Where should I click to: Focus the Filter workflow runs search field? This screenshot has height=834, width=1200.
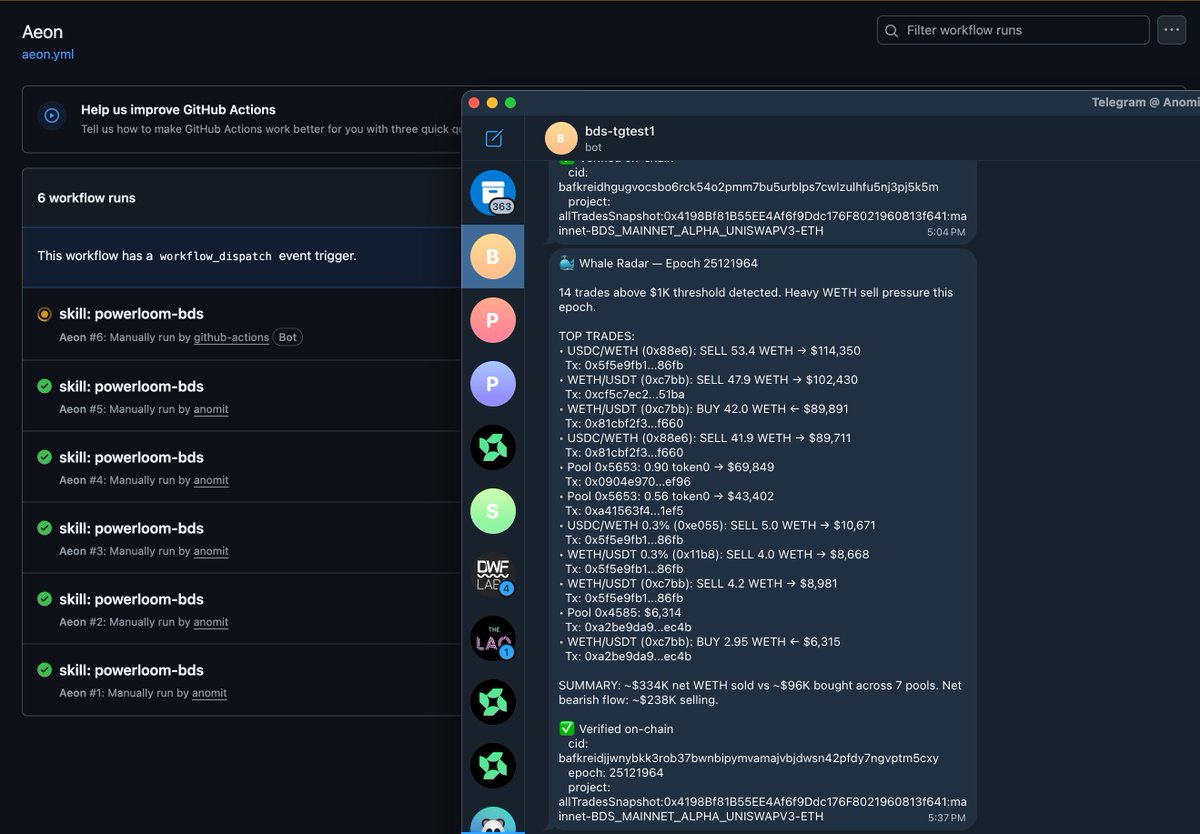(x=1013, y=30)
